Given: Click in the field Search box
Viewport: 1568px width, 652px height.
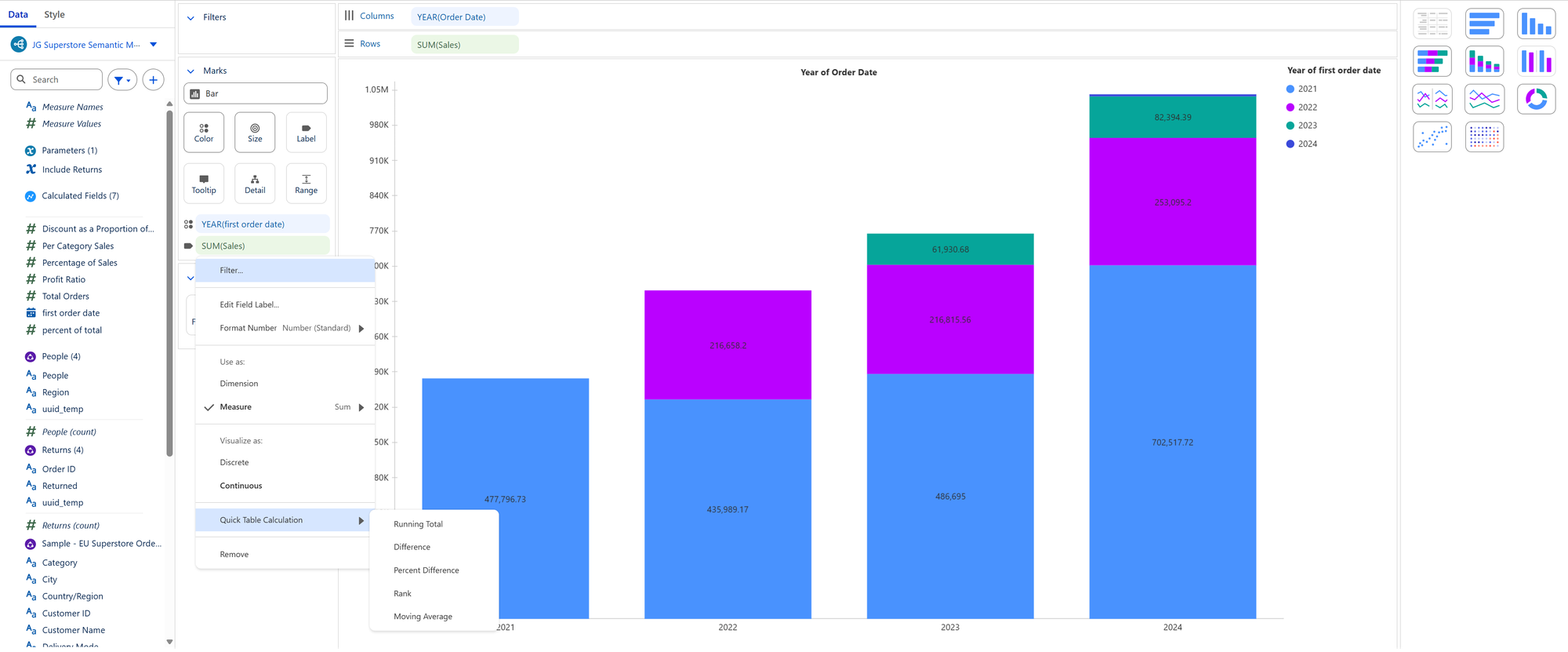Looking at the screenshot, I should 56,79.
